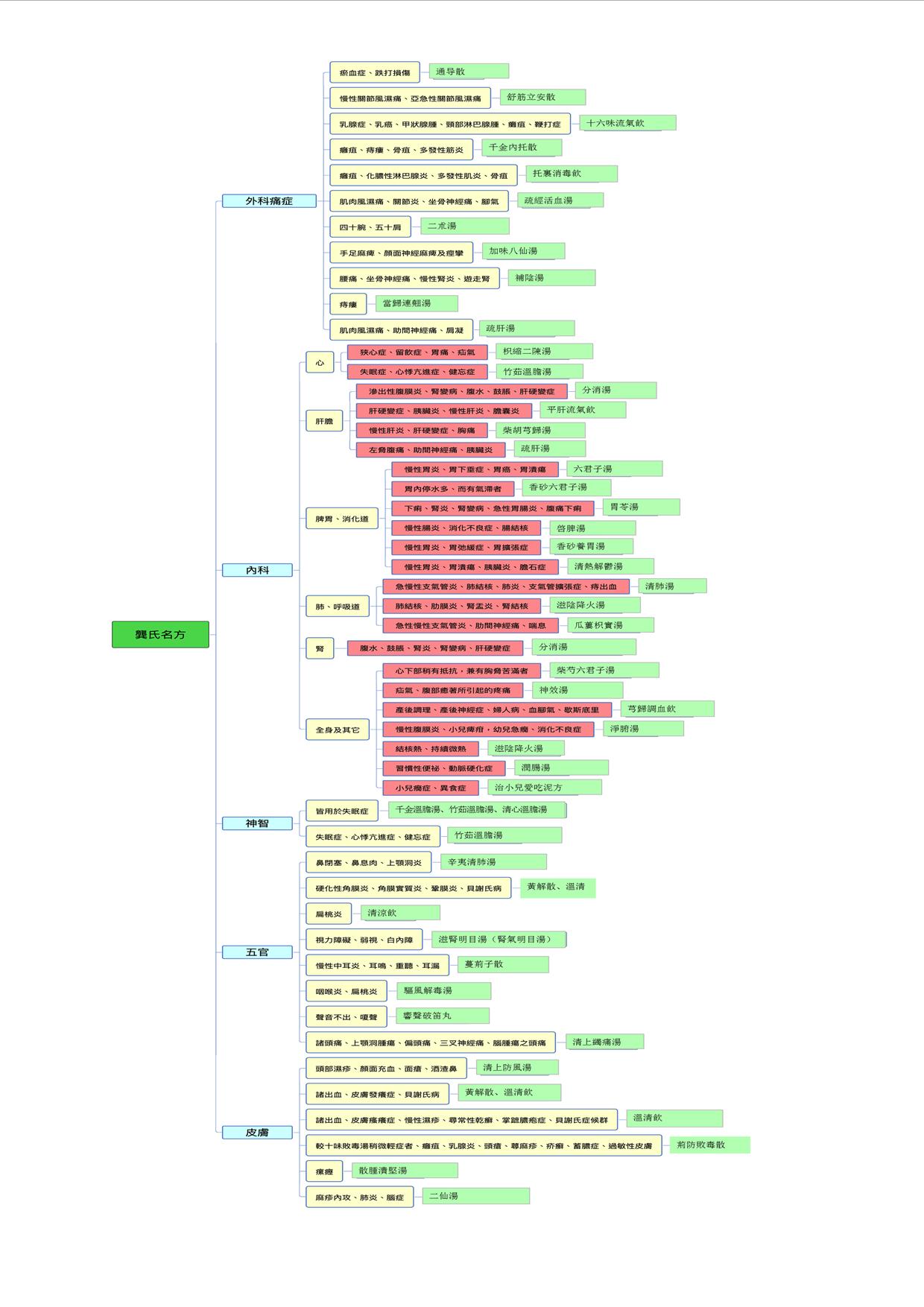The width and height of the screenshot is (924, 1307).
Task: Click the 痔瘻 symptom node
Action: pyautogui.click(x=348, y=304)
